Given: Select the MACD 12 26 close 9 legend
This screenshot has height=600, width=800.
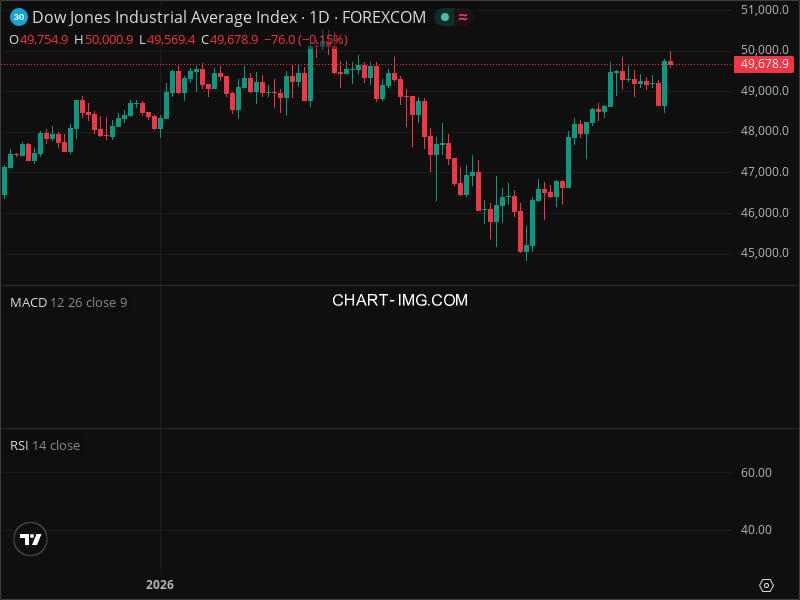Looking at the screenshot, I should coord(68,303).
